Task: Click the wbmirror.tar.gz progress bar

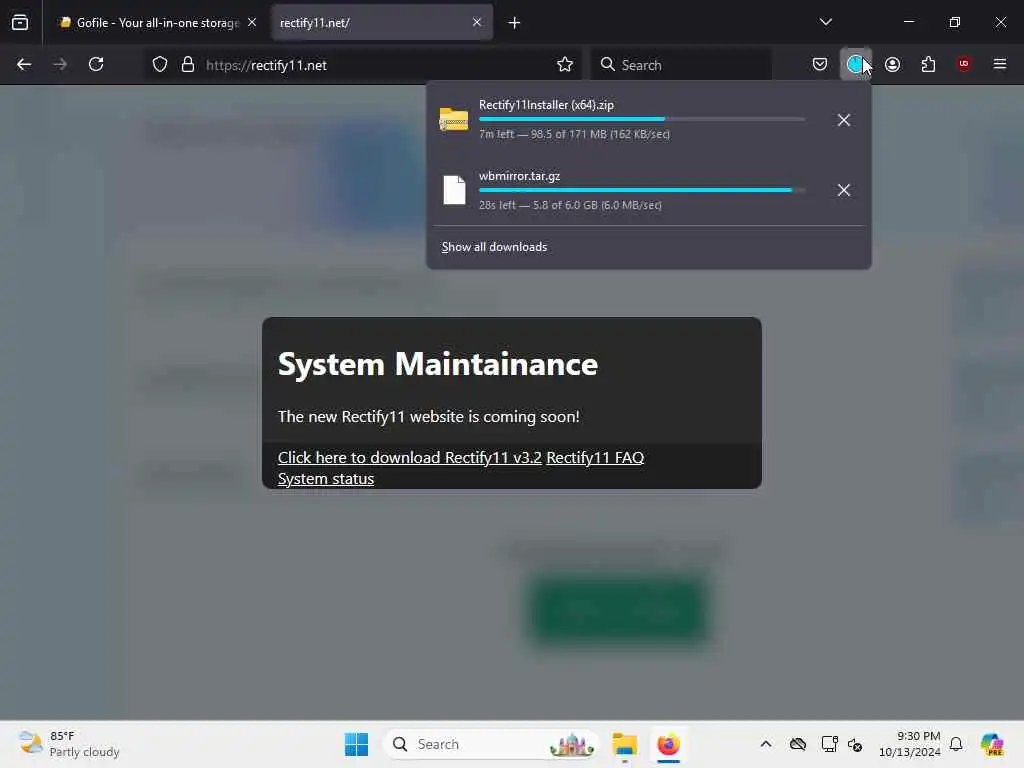Action: (x=641, y=190)
